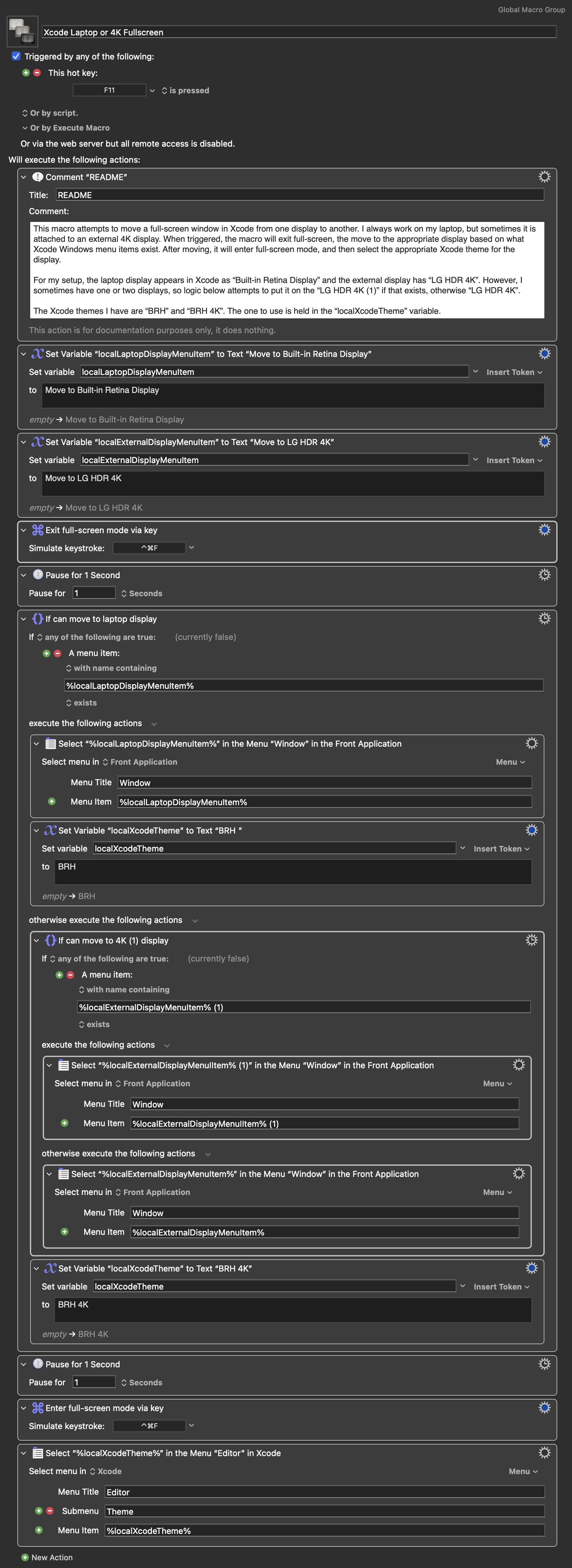Click the %localExternalDisplayMenuItem% (1) condition name field
572x1568 pixels.
(304, 1007)
